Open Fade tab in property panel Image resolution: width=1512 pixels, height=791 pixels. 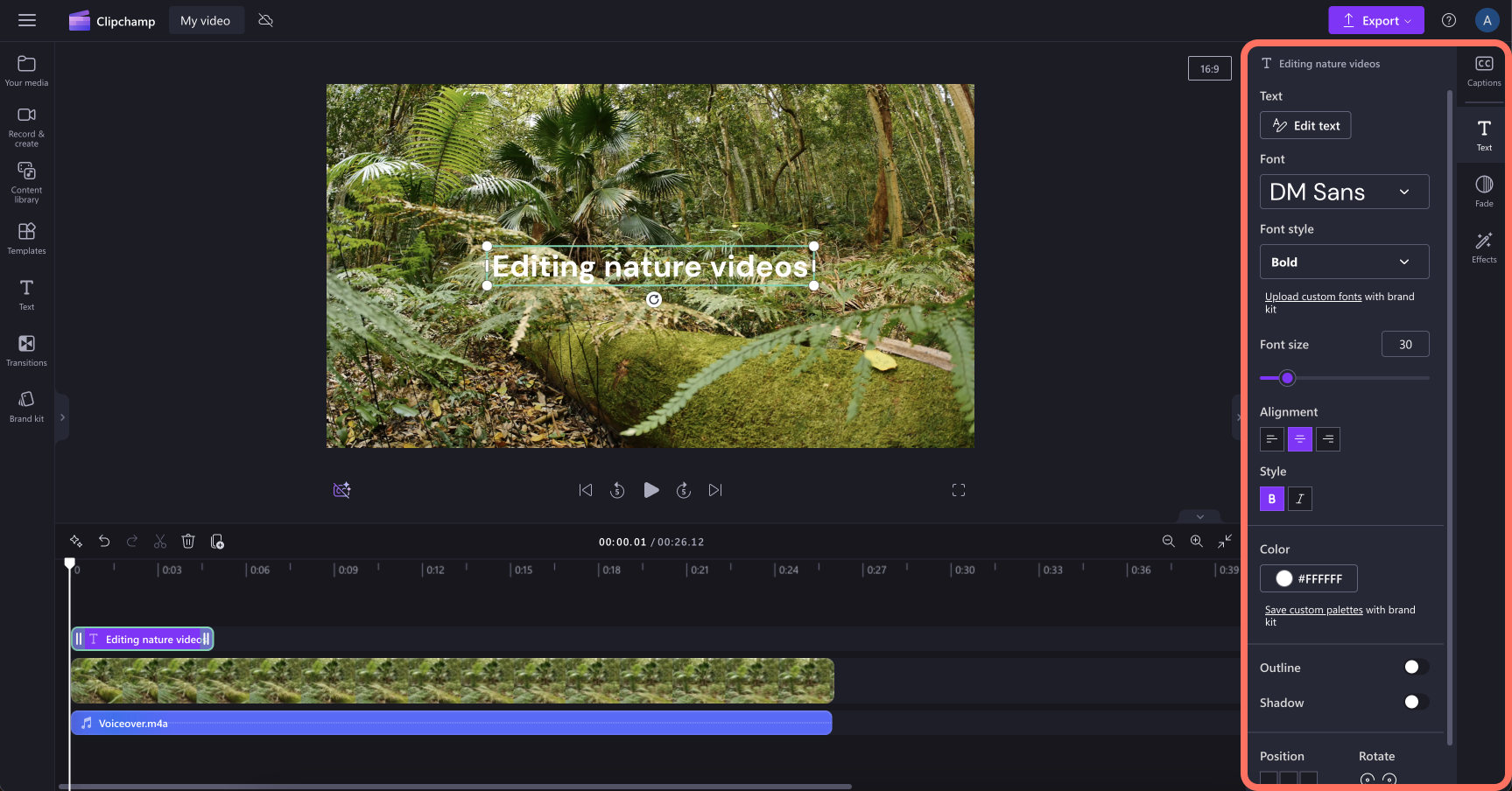coord(1484,191)
